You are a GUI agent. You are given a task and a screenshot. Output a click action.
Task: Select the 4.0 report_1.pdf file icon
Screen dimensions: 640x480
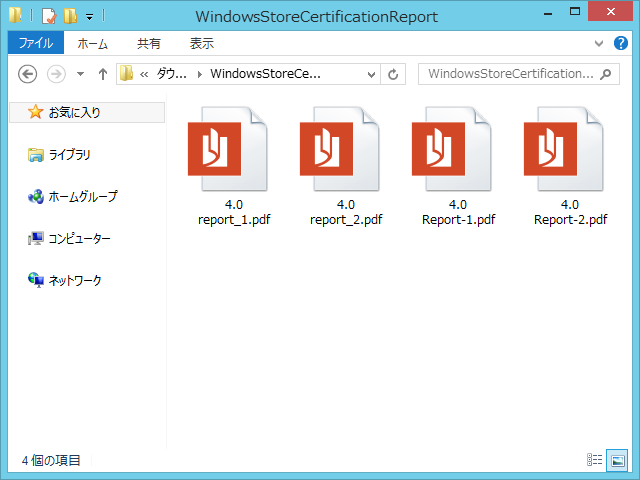(x=228, y=149)
